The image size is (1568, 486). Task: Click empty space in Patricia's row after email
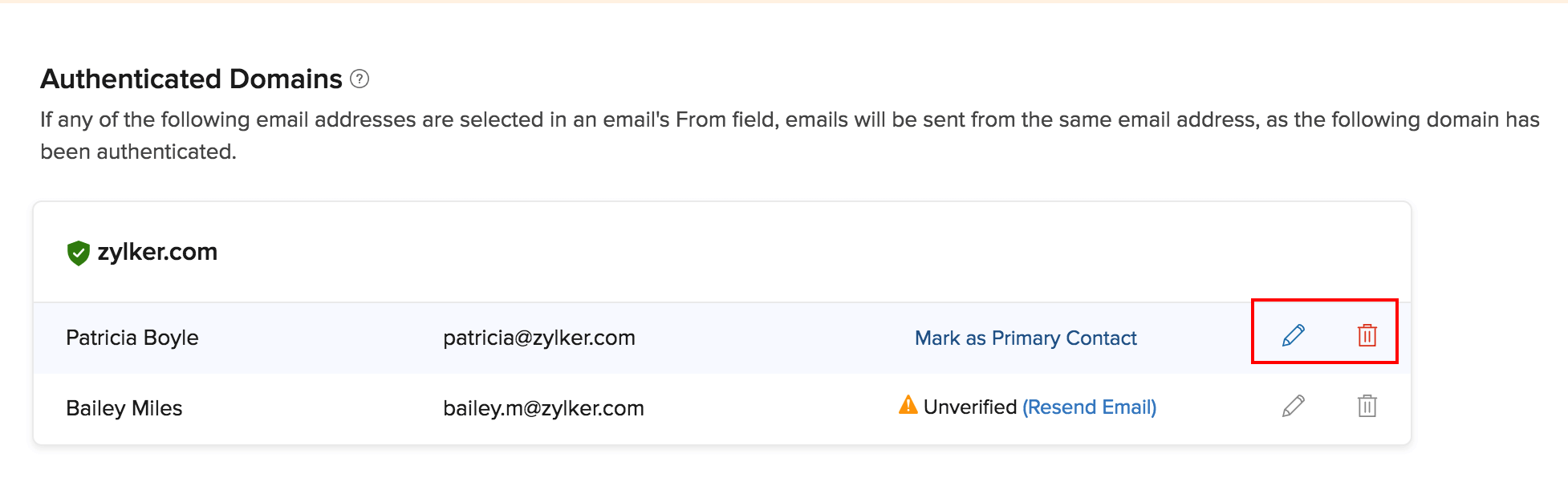pyautogui.click(x=770, y=338)
